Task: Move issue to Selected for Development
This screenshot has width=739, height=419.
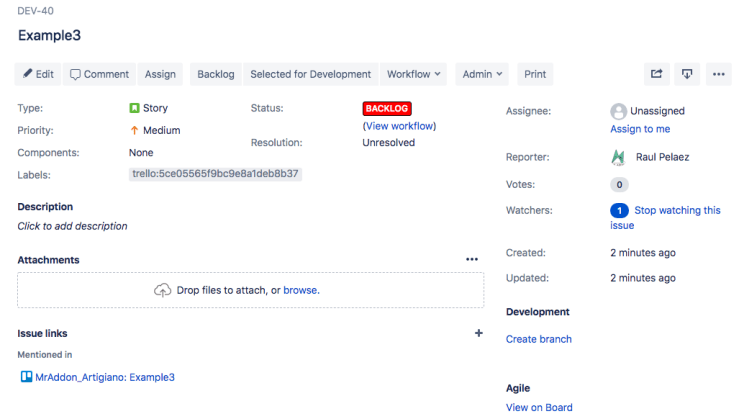Action: pos(310,74)
